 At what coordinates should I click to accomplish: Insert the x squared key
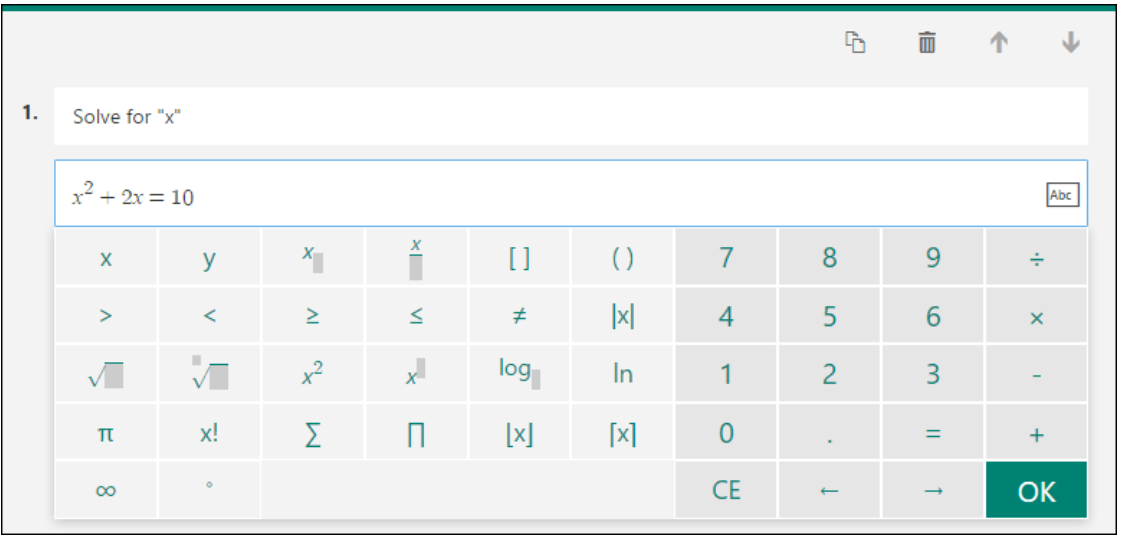(x=312, y=374)
